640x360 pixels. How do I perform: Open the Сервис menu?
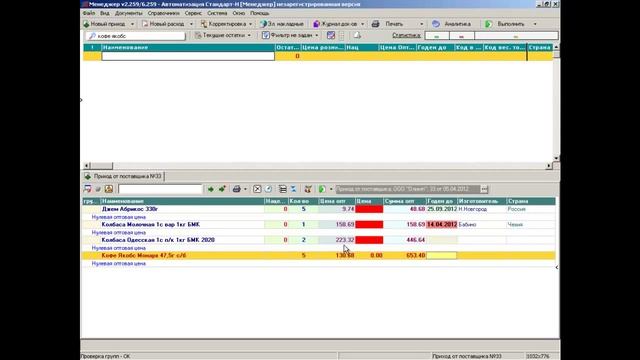point(193,13)
